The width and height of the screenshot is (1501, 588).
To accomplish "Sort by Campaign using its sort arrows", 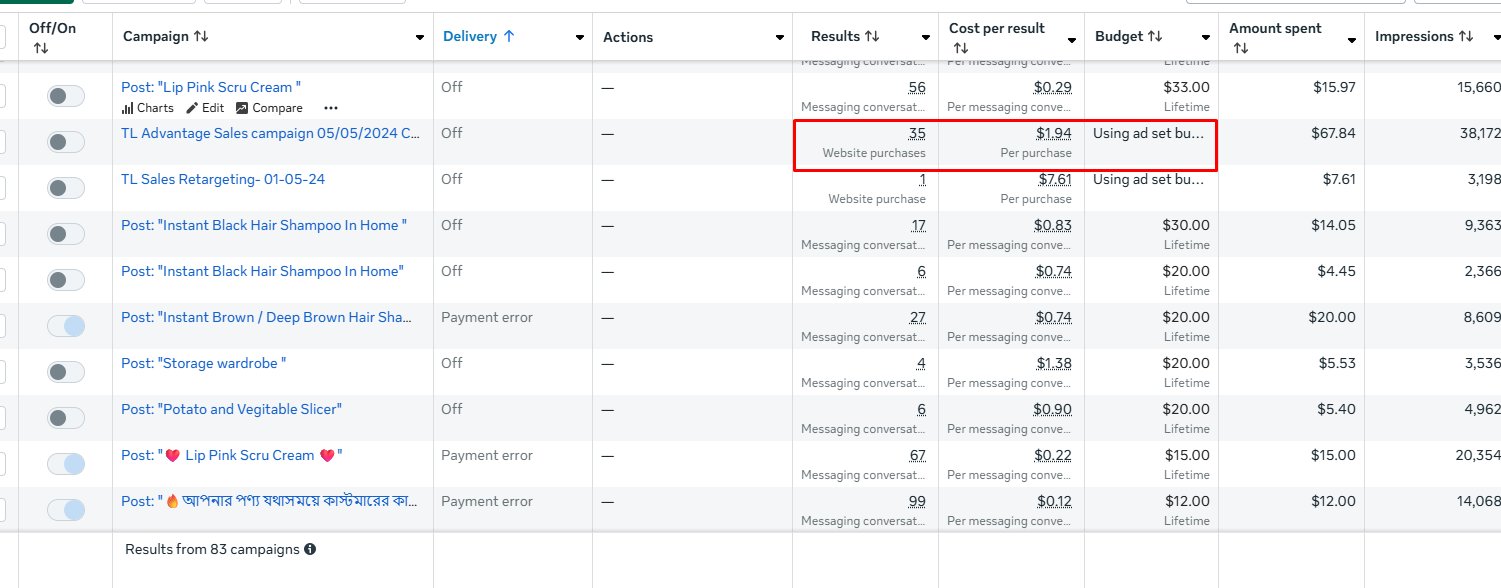I will pos(201,37).
